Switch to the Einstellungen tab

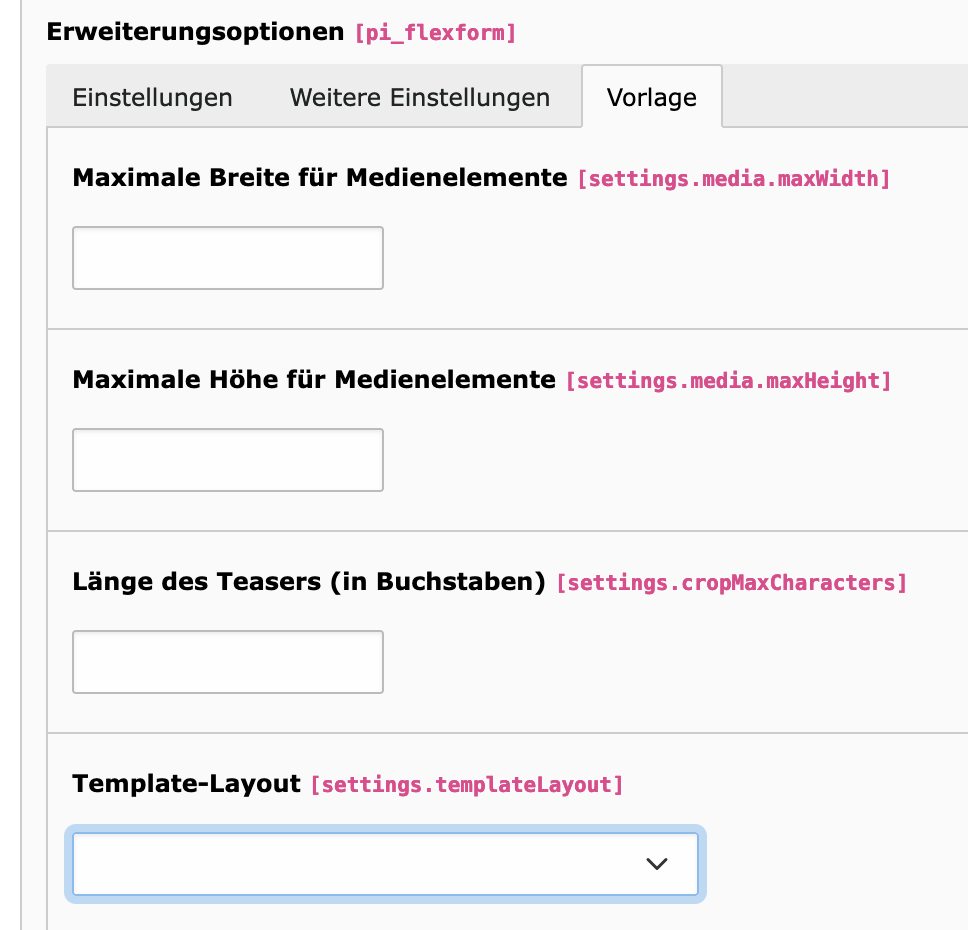tap(152, 98)
